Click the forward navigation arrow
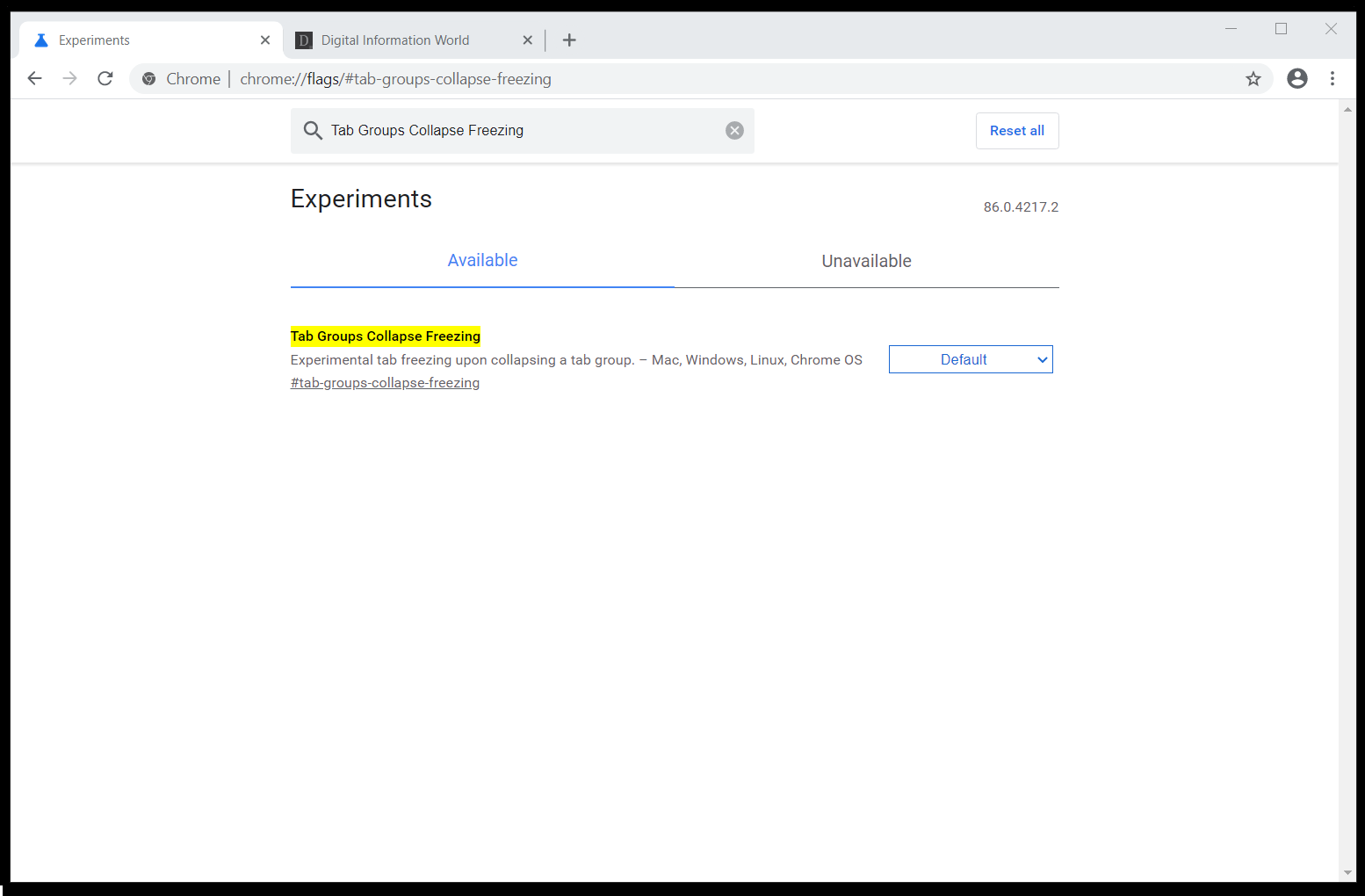Viewport: 1365px width, 896px height. [69, 78]
